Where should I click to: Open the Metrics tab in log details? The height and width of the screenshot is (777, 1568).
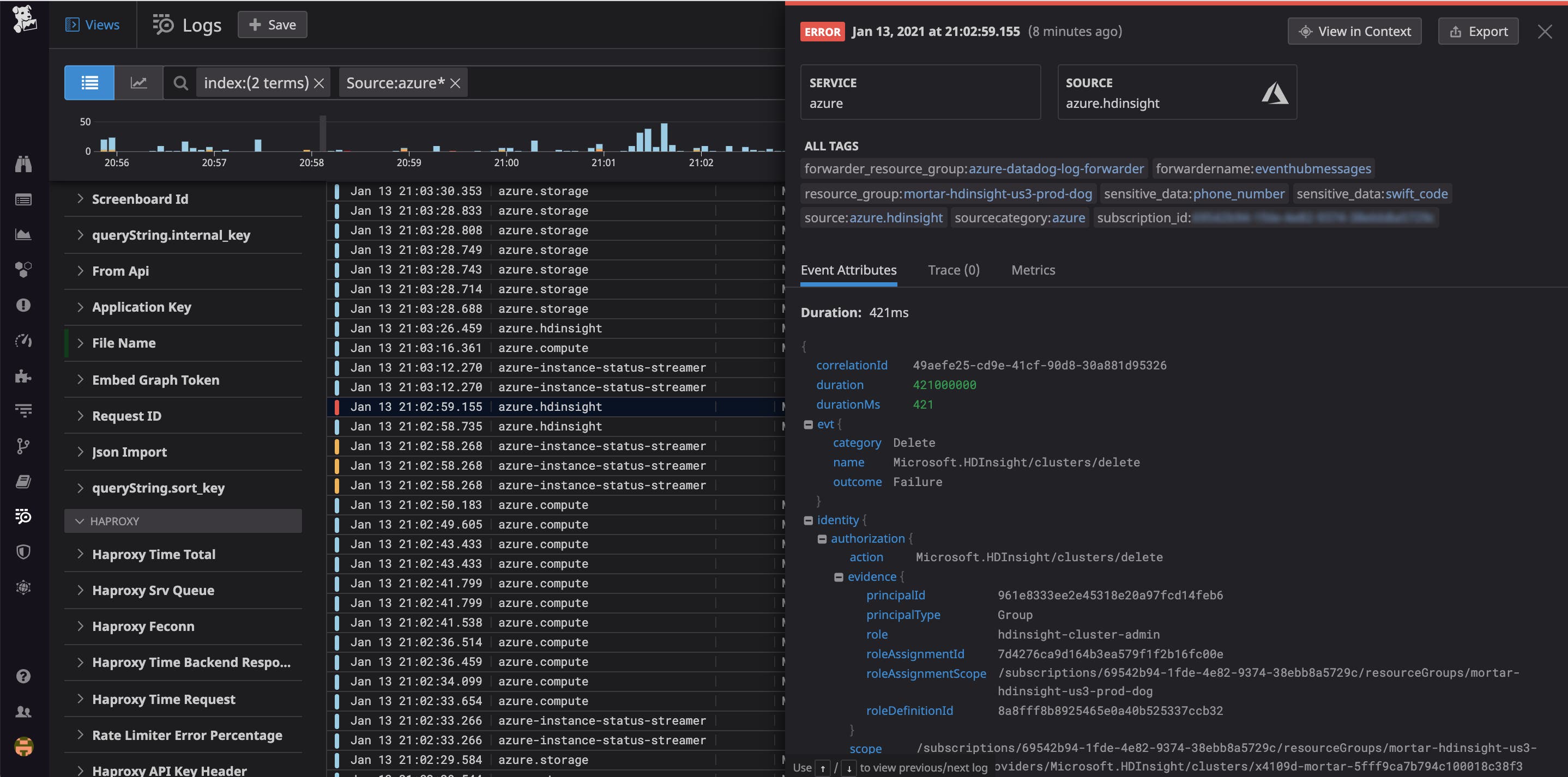pyautogui.click(x=1033, y=270)
